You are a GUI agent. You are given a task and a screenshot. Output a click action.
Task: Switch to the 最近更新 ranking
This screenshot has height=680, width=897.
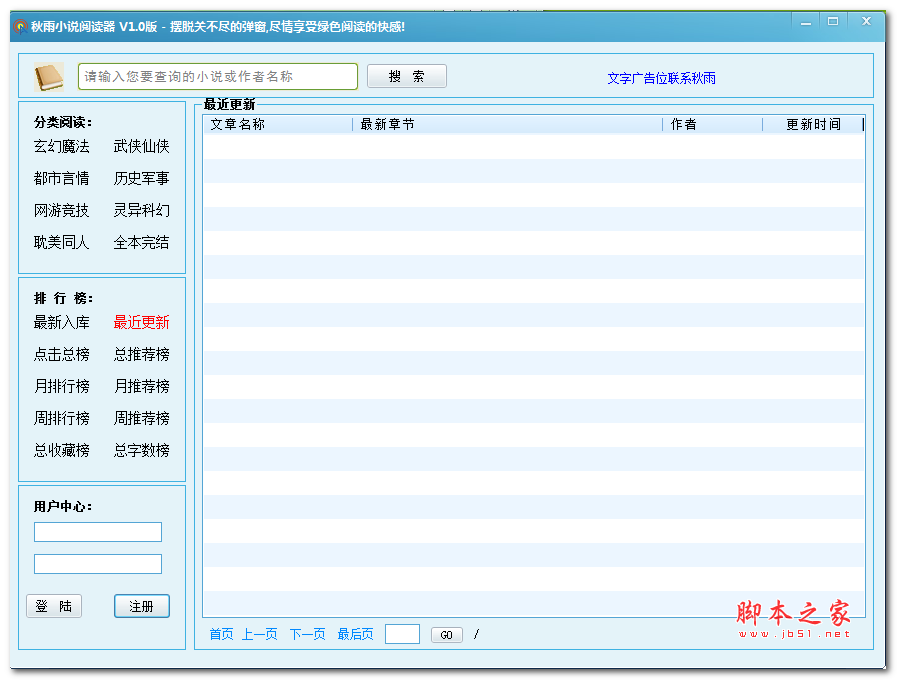click(141, 322)
